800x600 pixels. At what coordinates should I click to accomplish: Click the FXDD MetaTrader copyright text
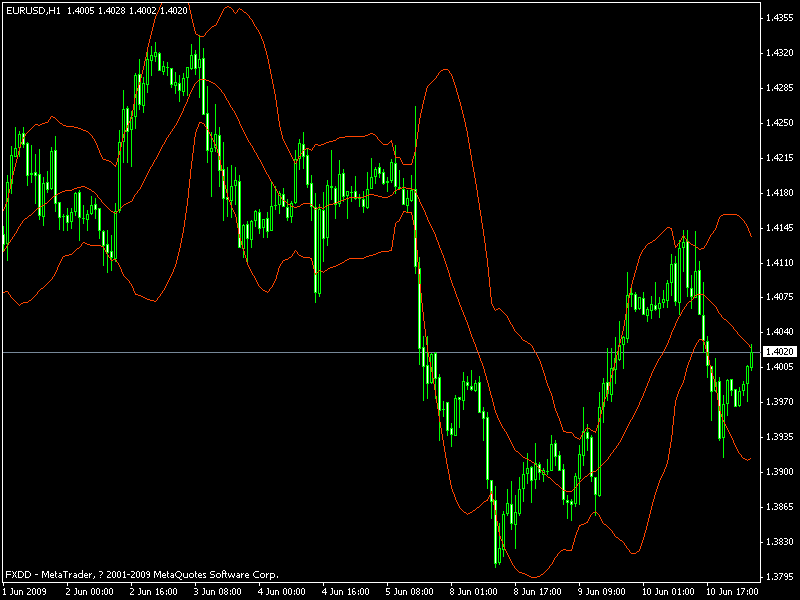tap(142, 575)
